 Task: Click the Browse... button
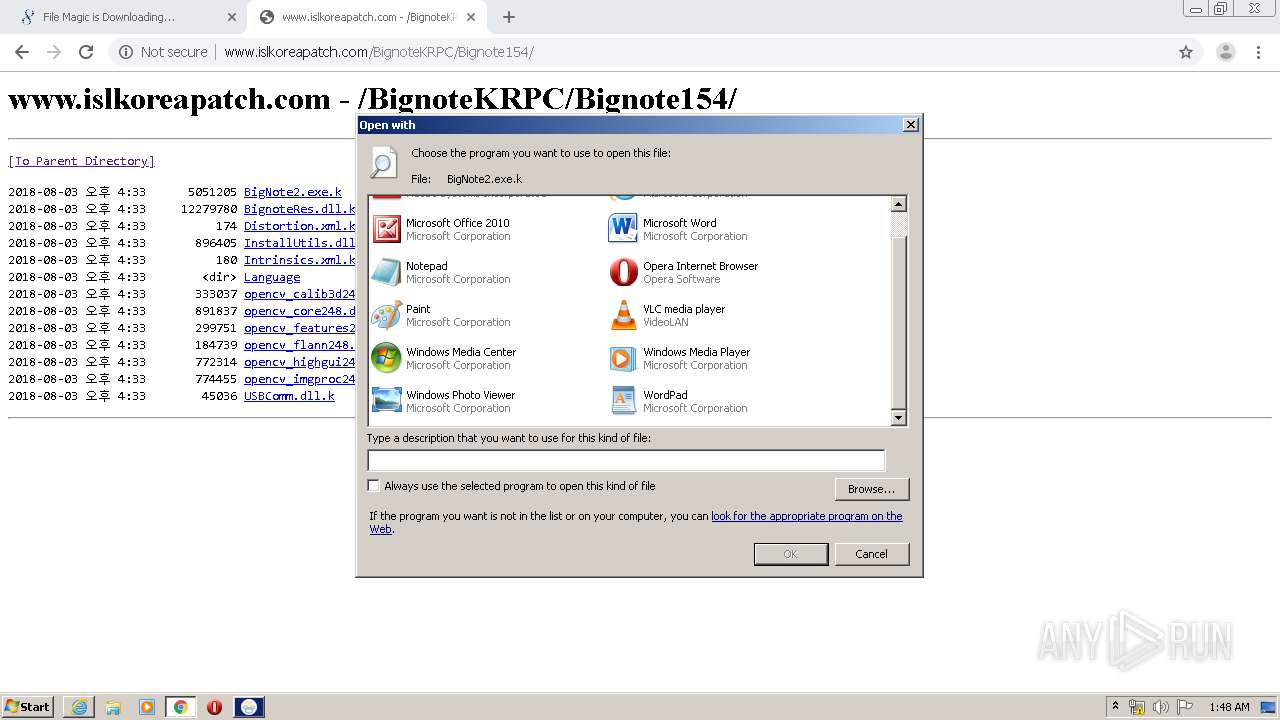click(871, 489)
